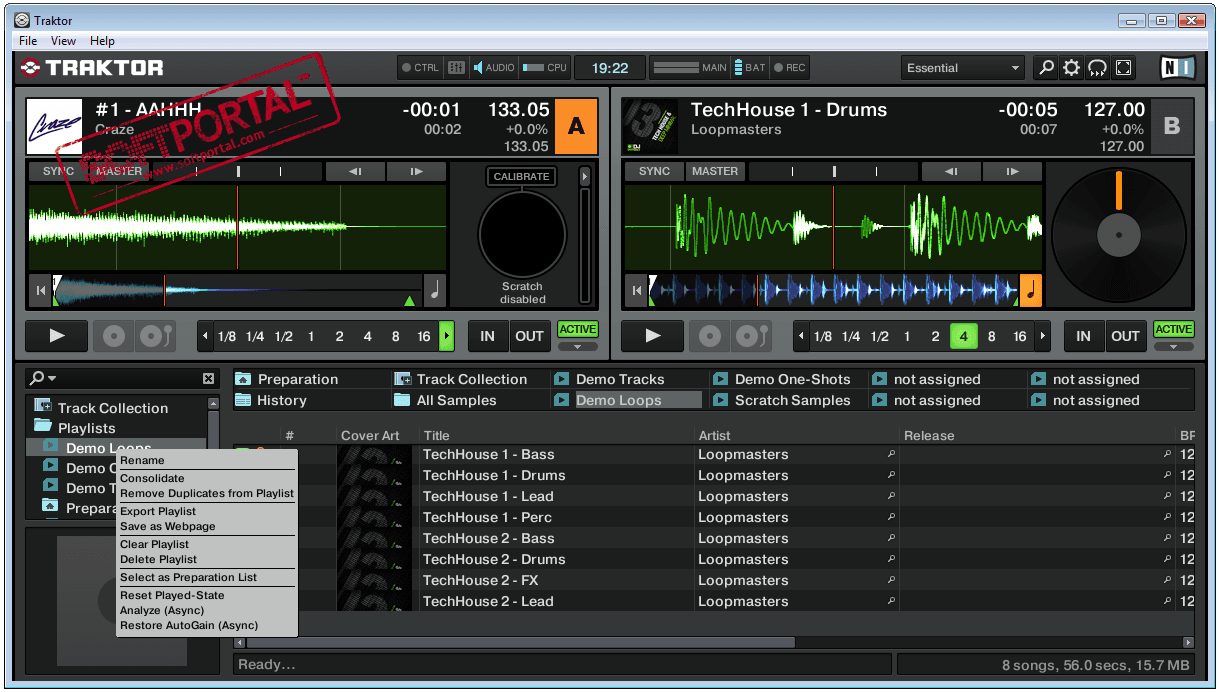Set loop size 8 on Deck A

tap(395, 336)
